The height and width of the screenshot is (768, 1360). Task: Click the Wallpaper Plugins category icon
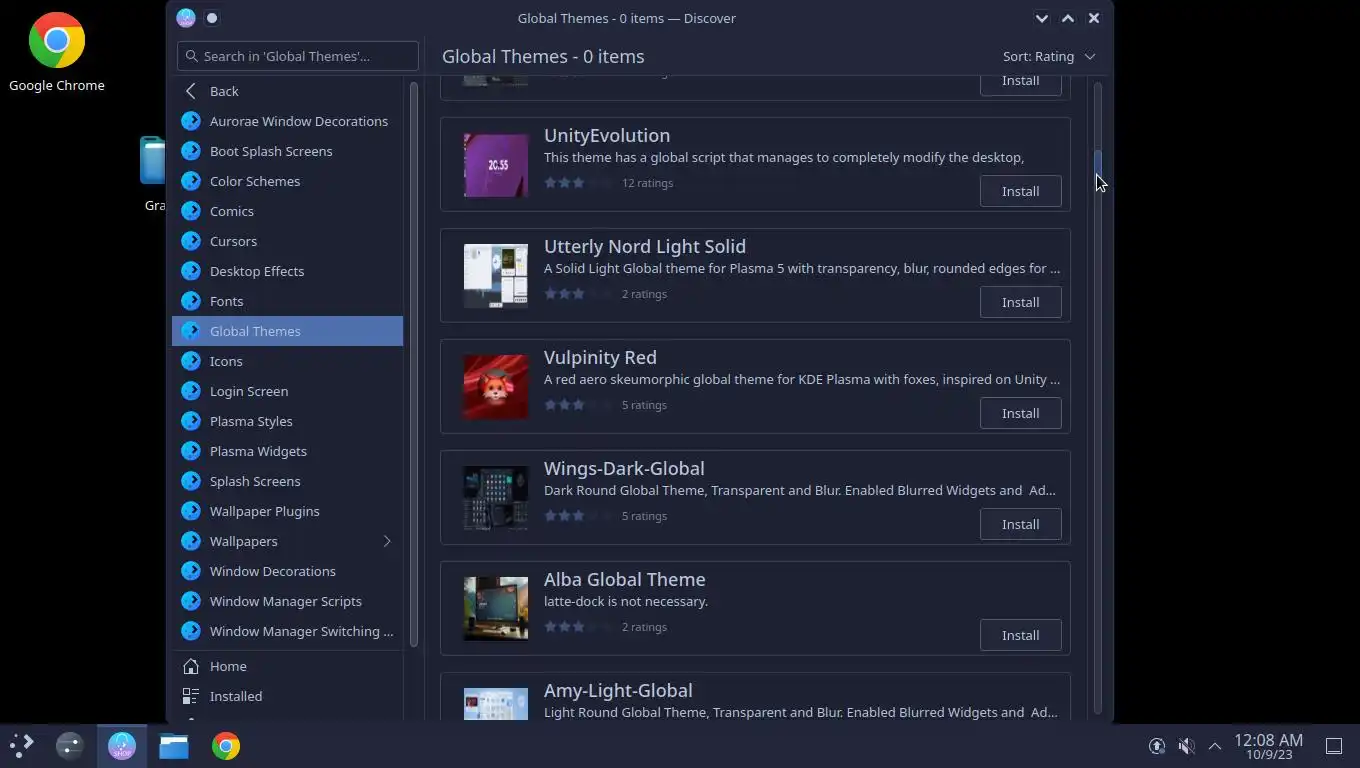(191, 511)
